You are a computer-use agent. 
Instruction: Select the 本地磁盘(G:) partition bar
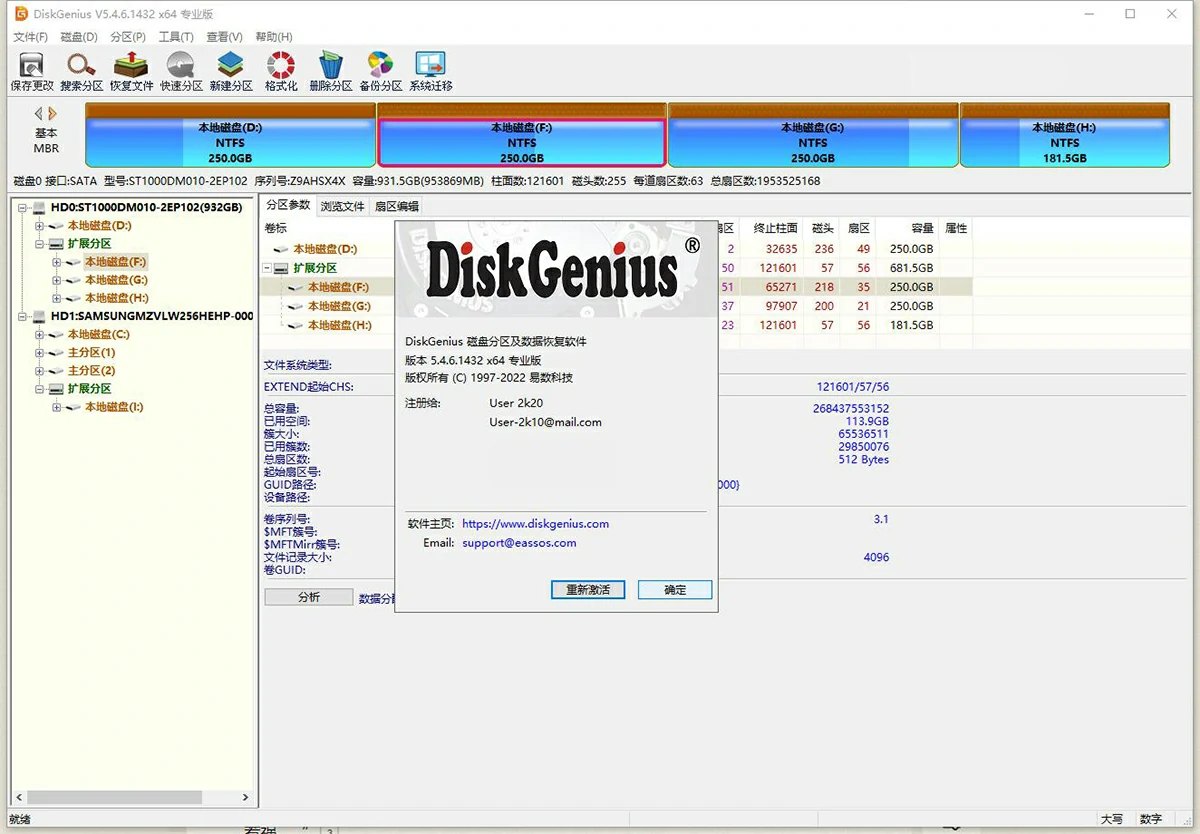[812, 135]
